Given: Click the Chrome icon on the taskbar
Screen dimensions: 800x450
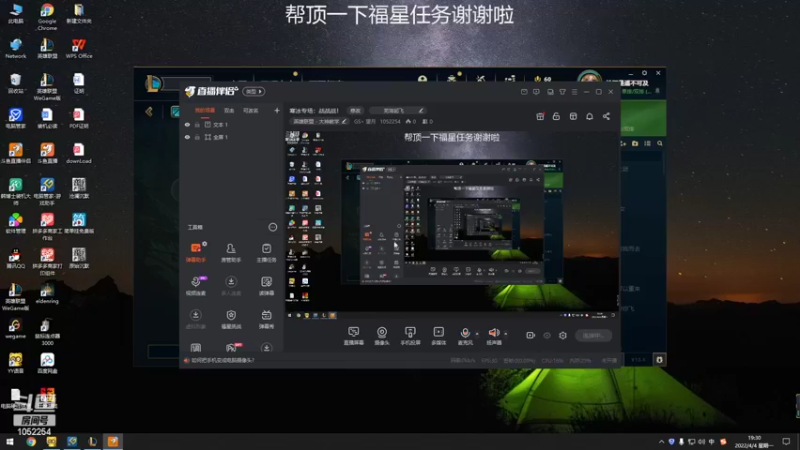Looking at the screenshot, I should point(31,441).
